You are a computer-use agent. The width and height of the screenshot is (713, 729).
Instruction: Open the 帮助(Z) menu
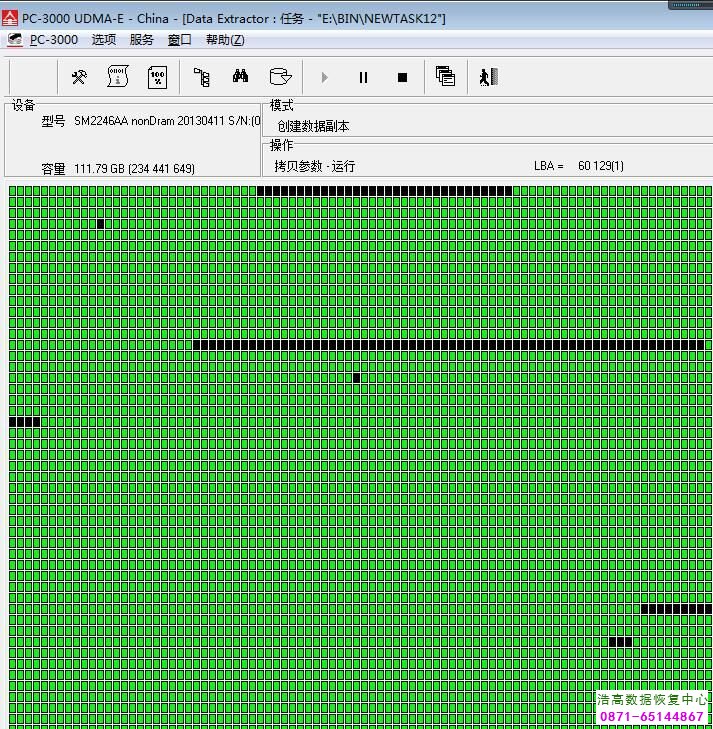pyautogui.click(x=224, y=40)
